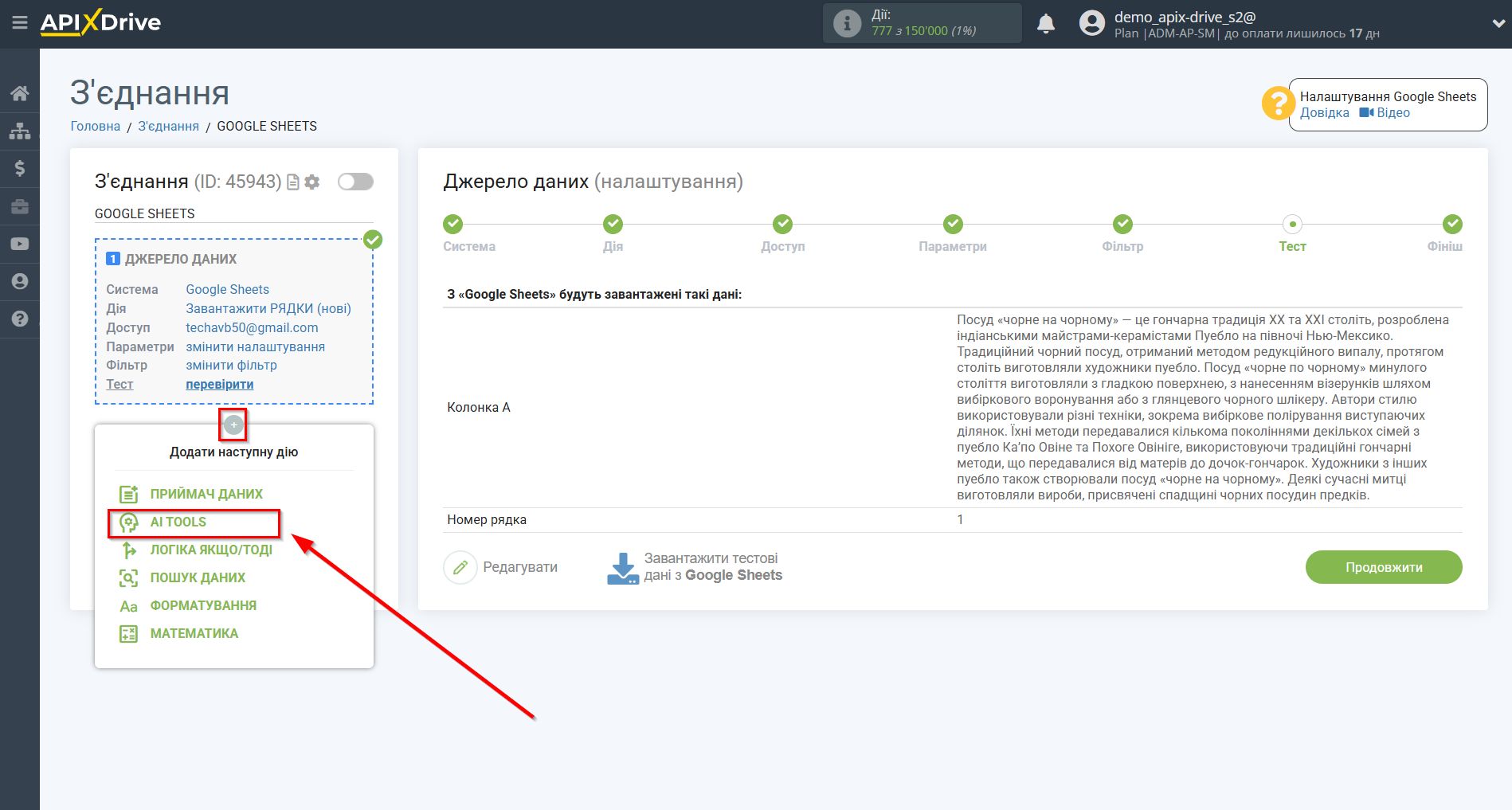Open the notifications bell
The image size is (1512, 810).
tap(1046, 23)
